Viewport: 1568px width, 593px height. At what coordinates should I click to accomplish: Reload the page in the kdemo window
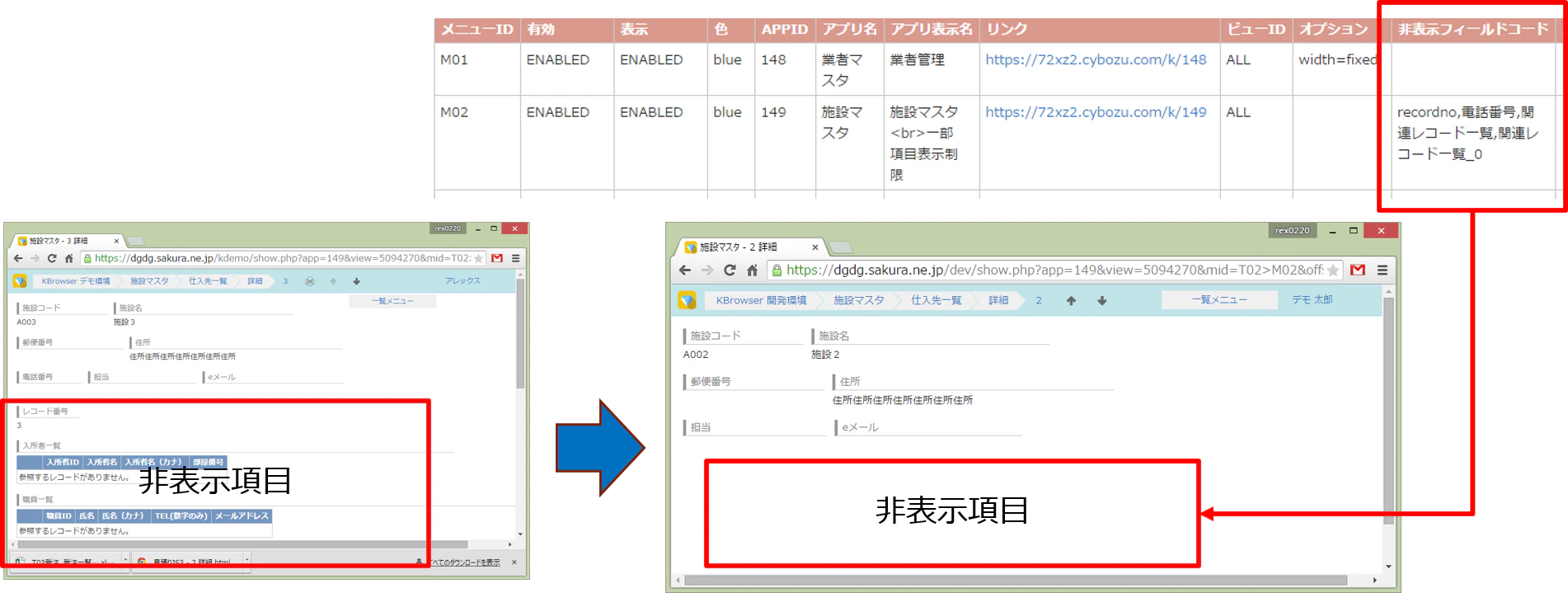(52, 258)
